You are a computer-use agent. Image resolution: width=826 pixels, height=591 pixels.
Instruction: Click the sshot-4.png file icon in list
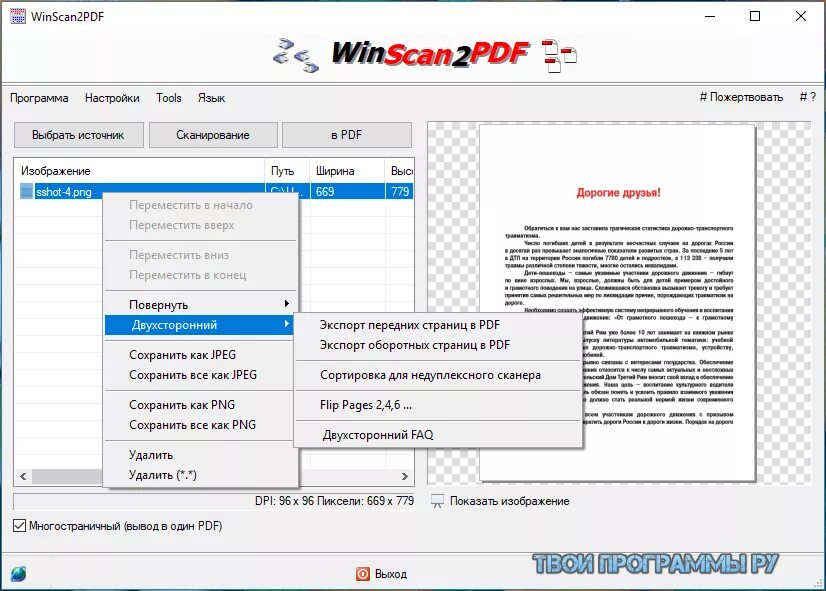(26, 191)
